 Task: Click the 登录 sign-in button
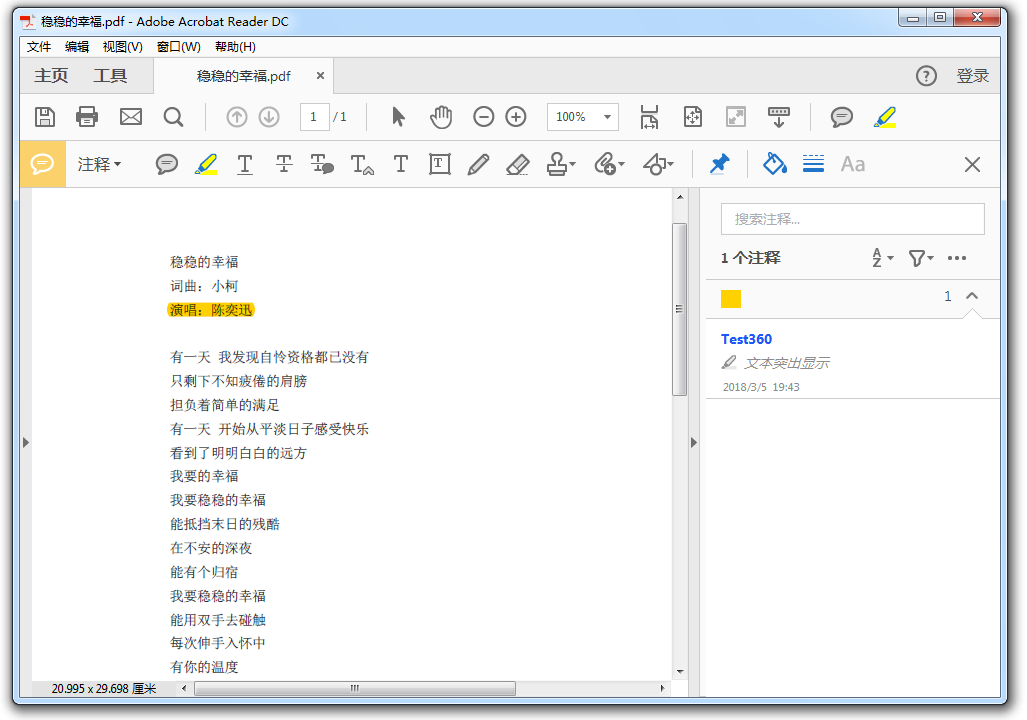972,76
